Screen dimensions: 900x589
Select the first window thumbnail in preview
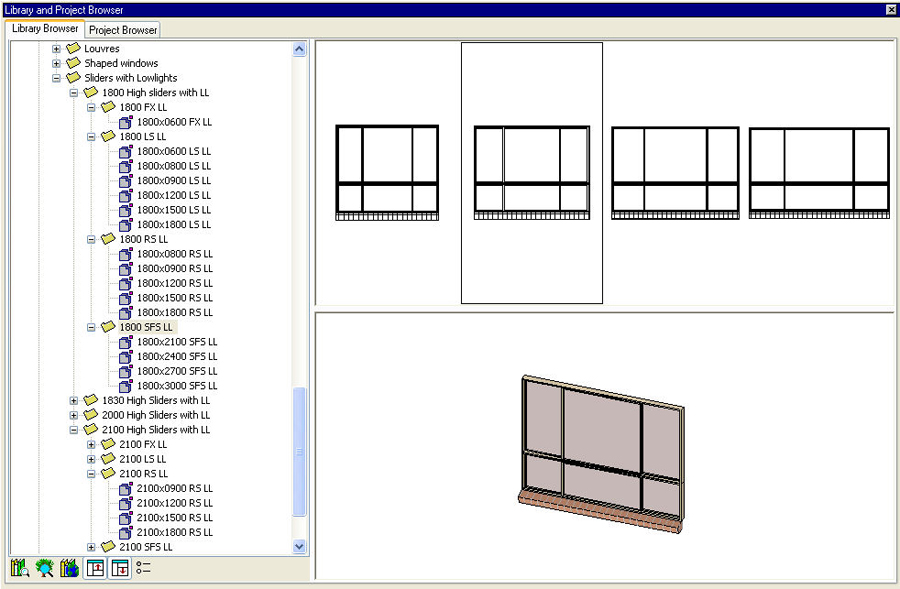(387, 173)
